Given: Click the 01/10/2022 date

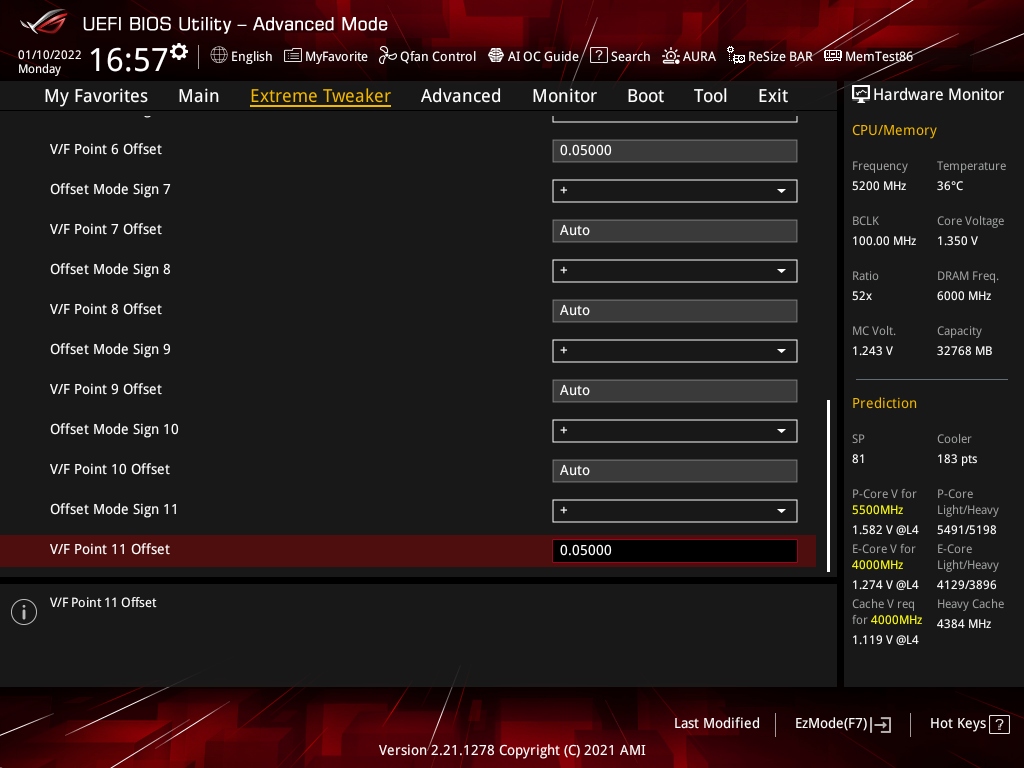Looking at the screenshot, I should pos(50,55).
